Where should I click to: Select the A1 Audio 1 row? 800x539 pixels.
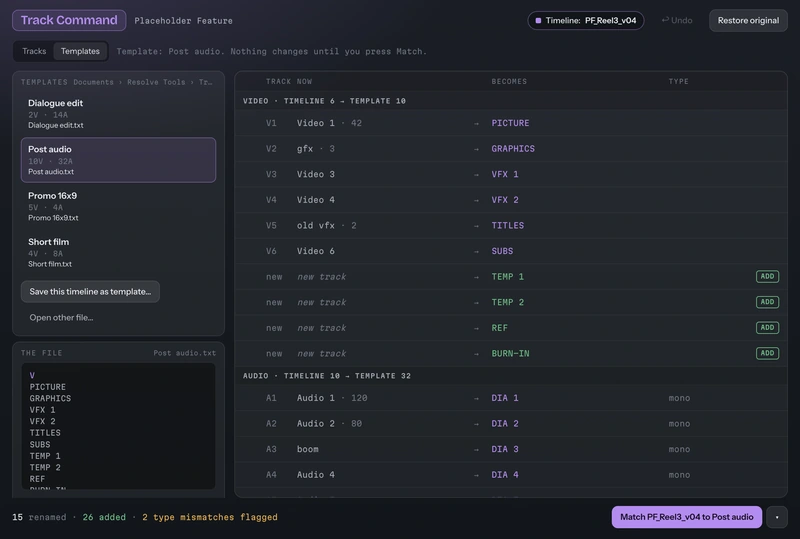click(511, 398)
